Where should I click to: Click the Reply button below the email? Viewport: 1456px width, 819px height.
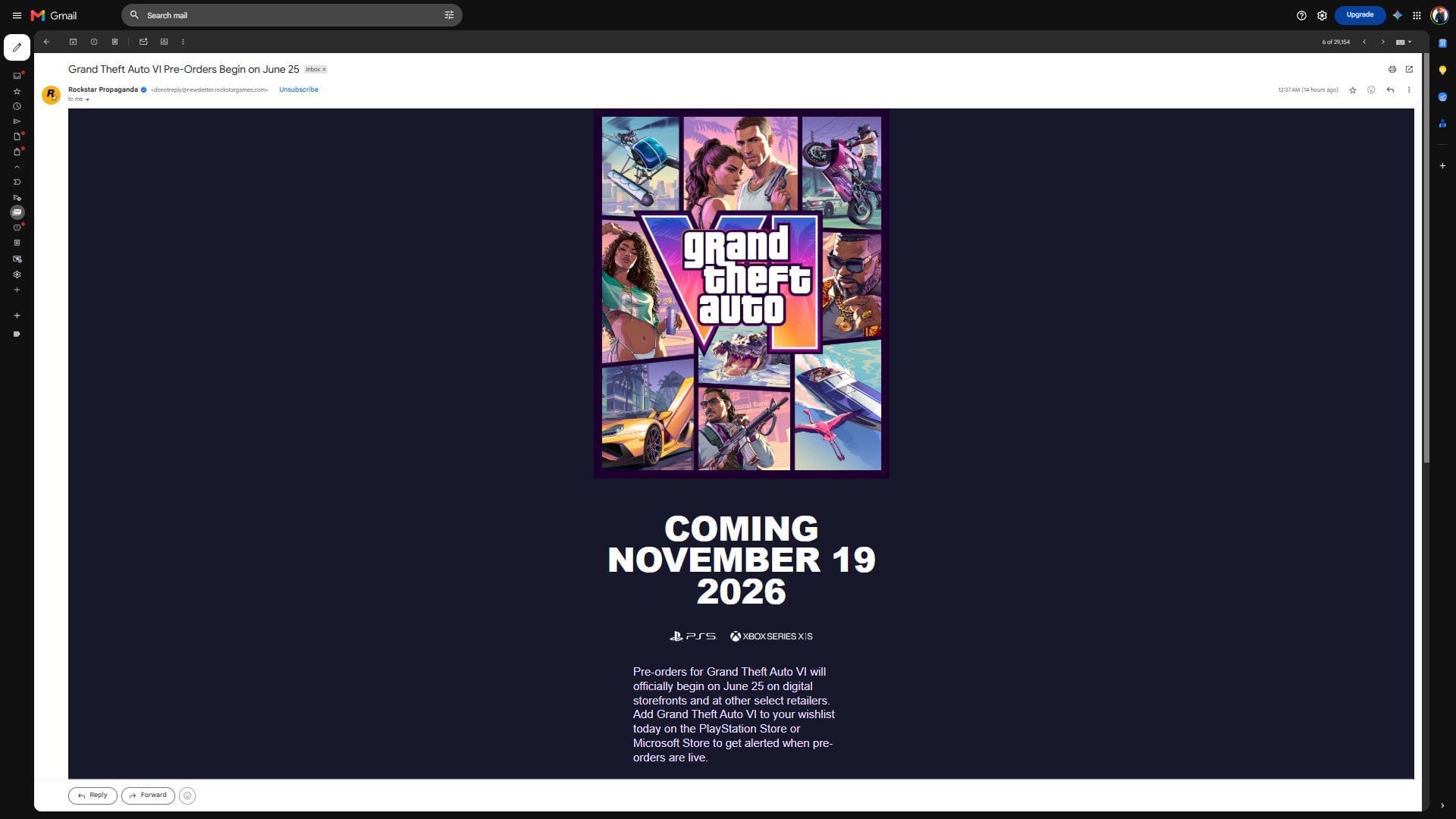pyautogui.click(x=93, y=795)
